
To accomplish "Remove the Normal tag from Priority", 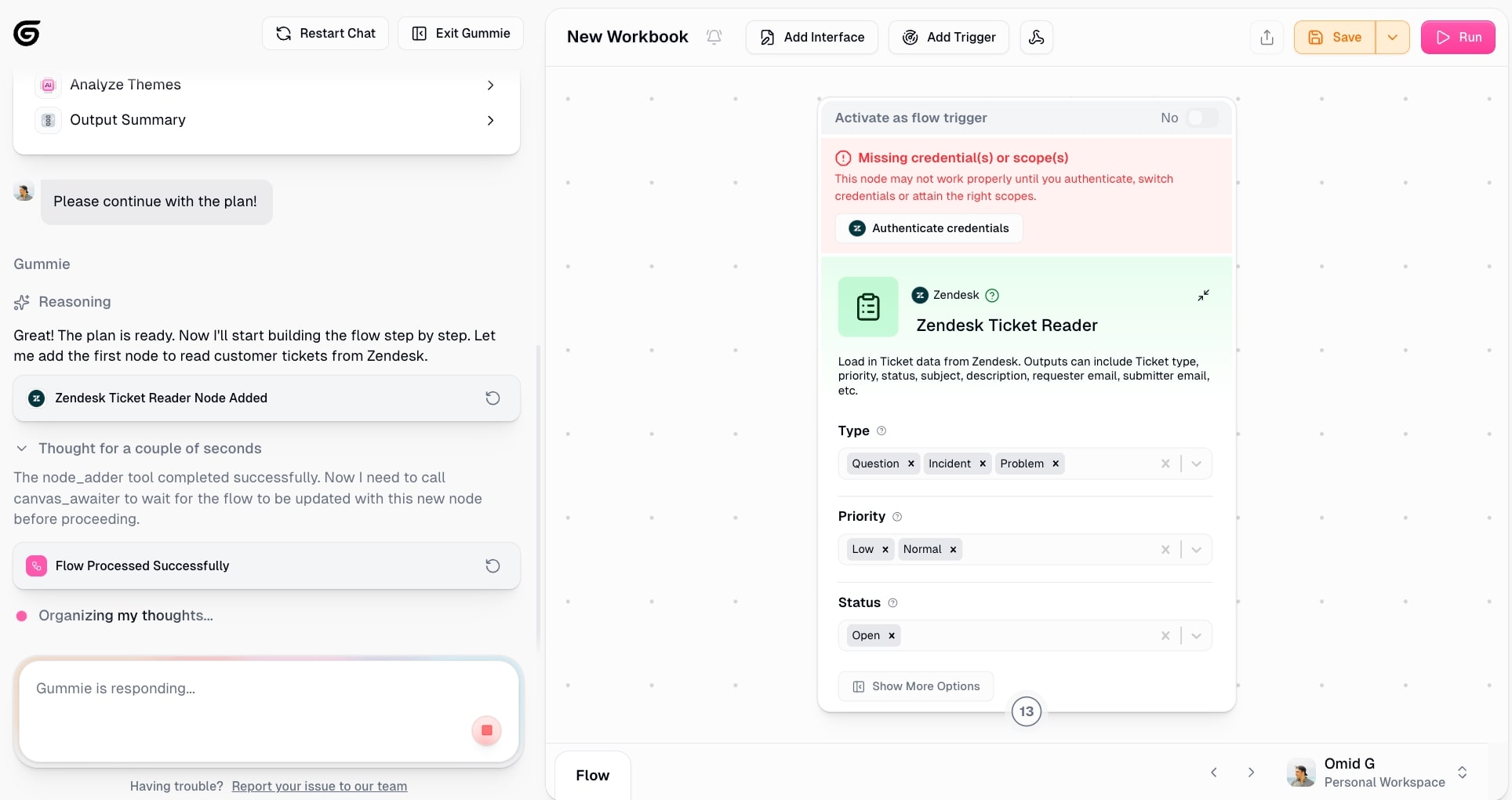I will (x=953, y=550).
